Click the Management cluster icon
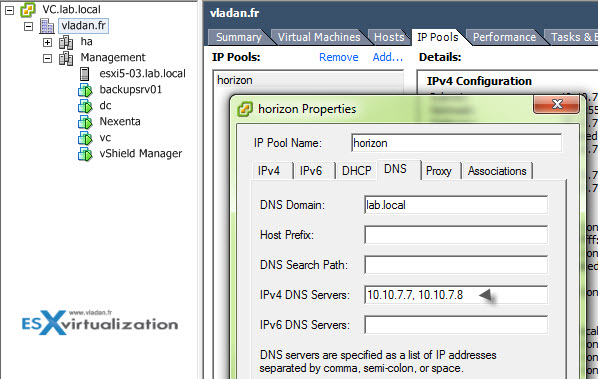The width and height of the screenshot is (598, 379). (x=66, y=58)
